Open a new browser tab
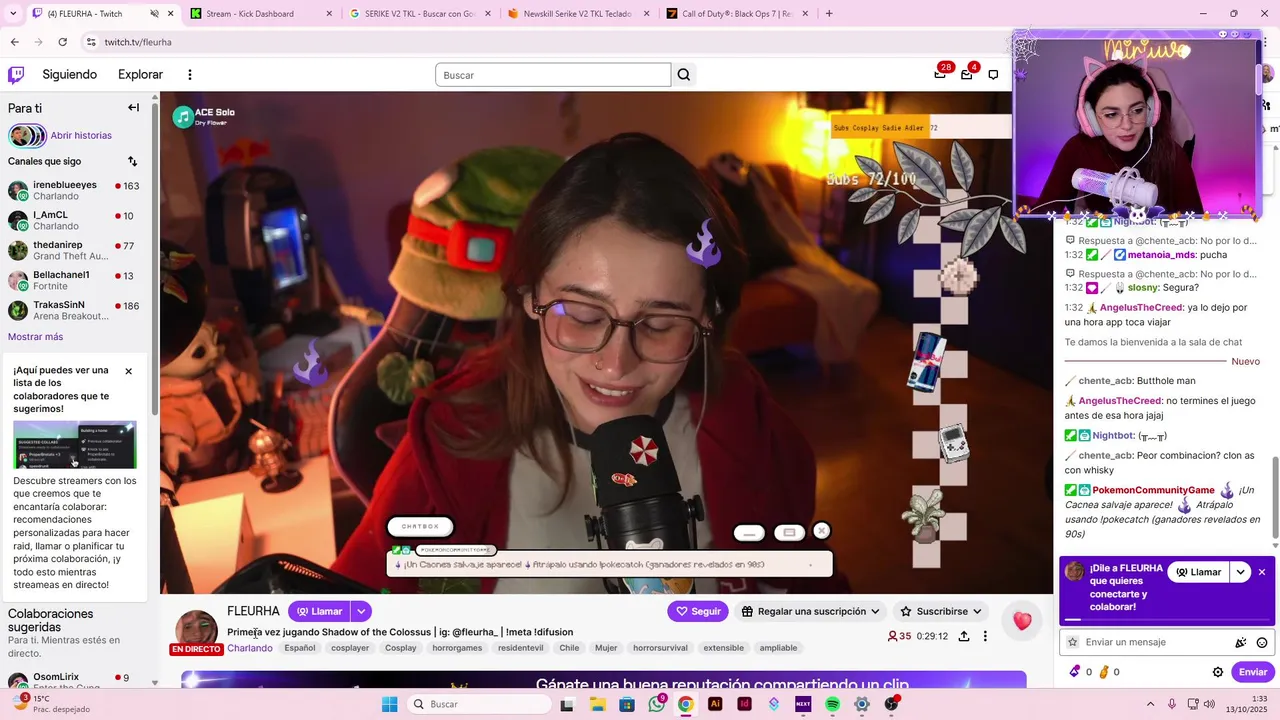The width and height of the screenshot is (1280, 720). 829,14
